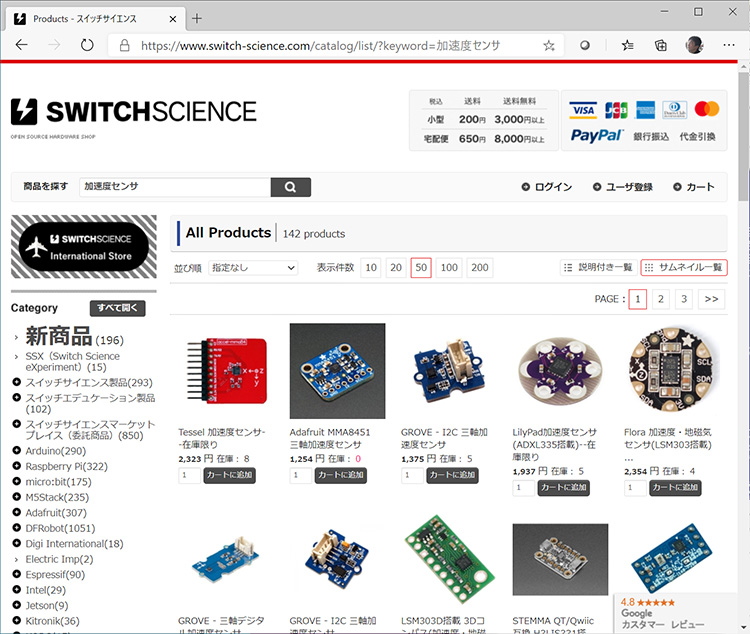Open the Tessel accelerometer product image

click(226, 371)
